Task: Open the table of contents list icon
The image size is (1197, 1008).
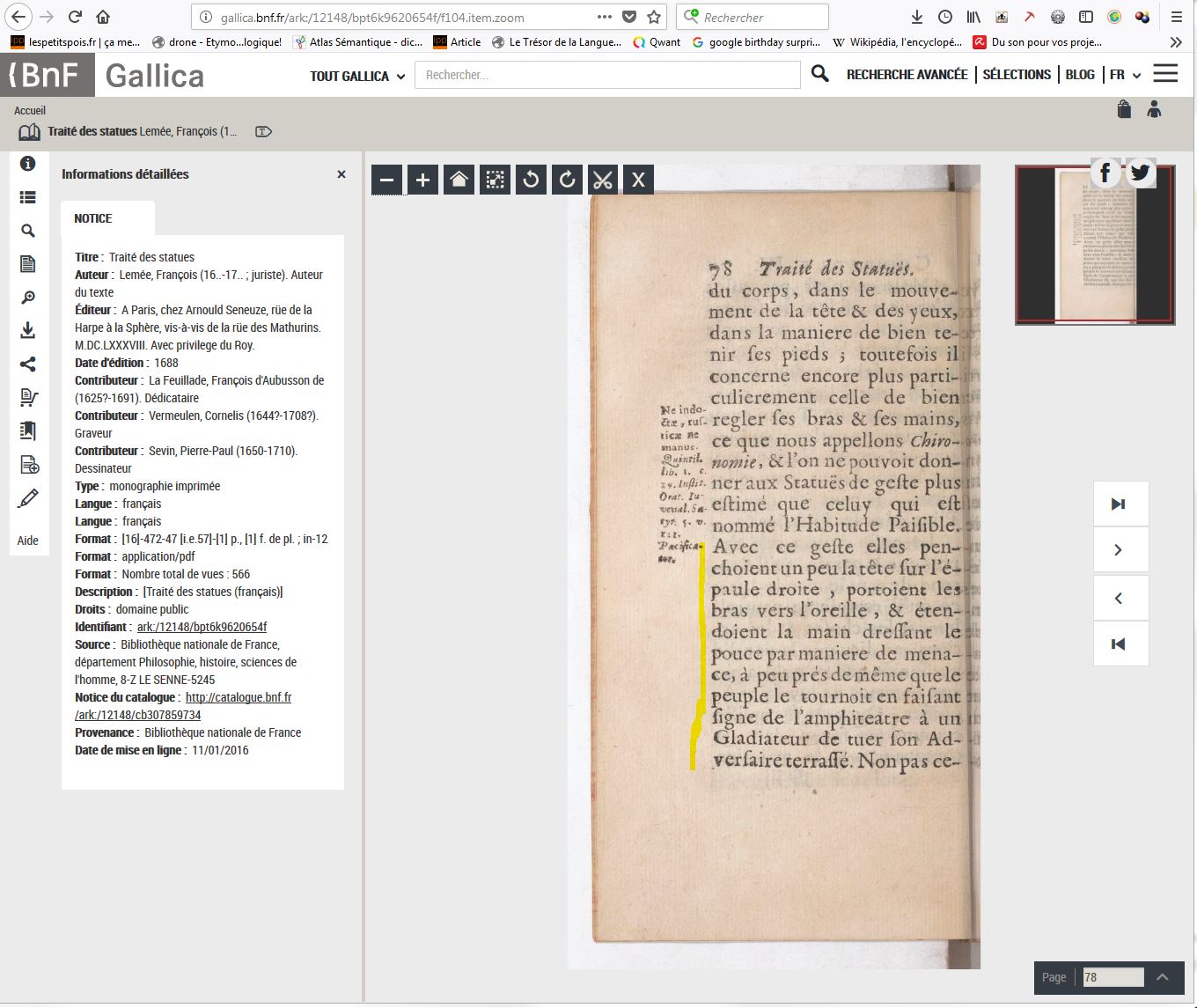Action: [x=28, y=198]
